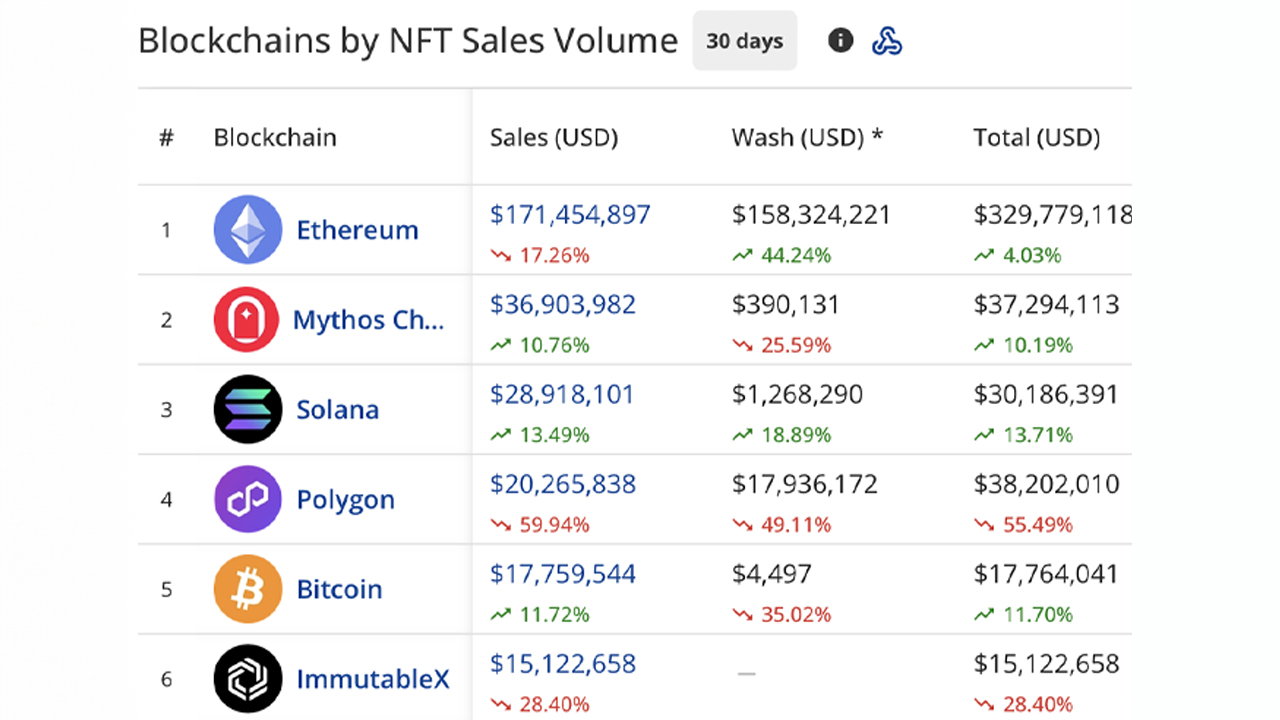Click the Polygon purple logo icon
Image resolution: width=1280 pixels, height=720 pixels.
point(247,499)
